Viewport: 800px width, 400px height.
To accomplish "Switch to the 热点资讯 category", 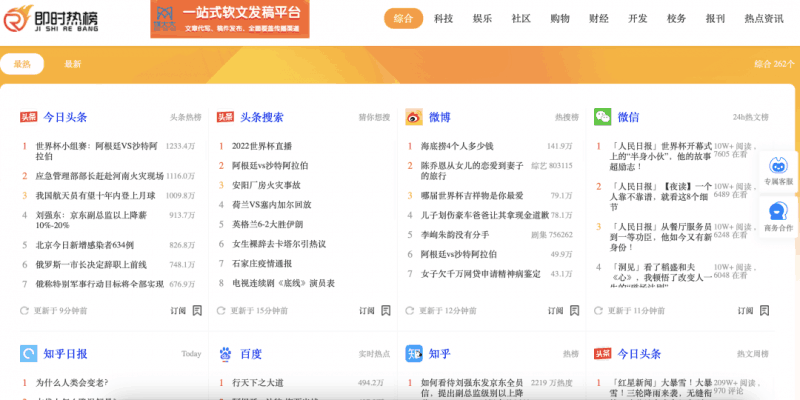I will (x=764, y=19).
